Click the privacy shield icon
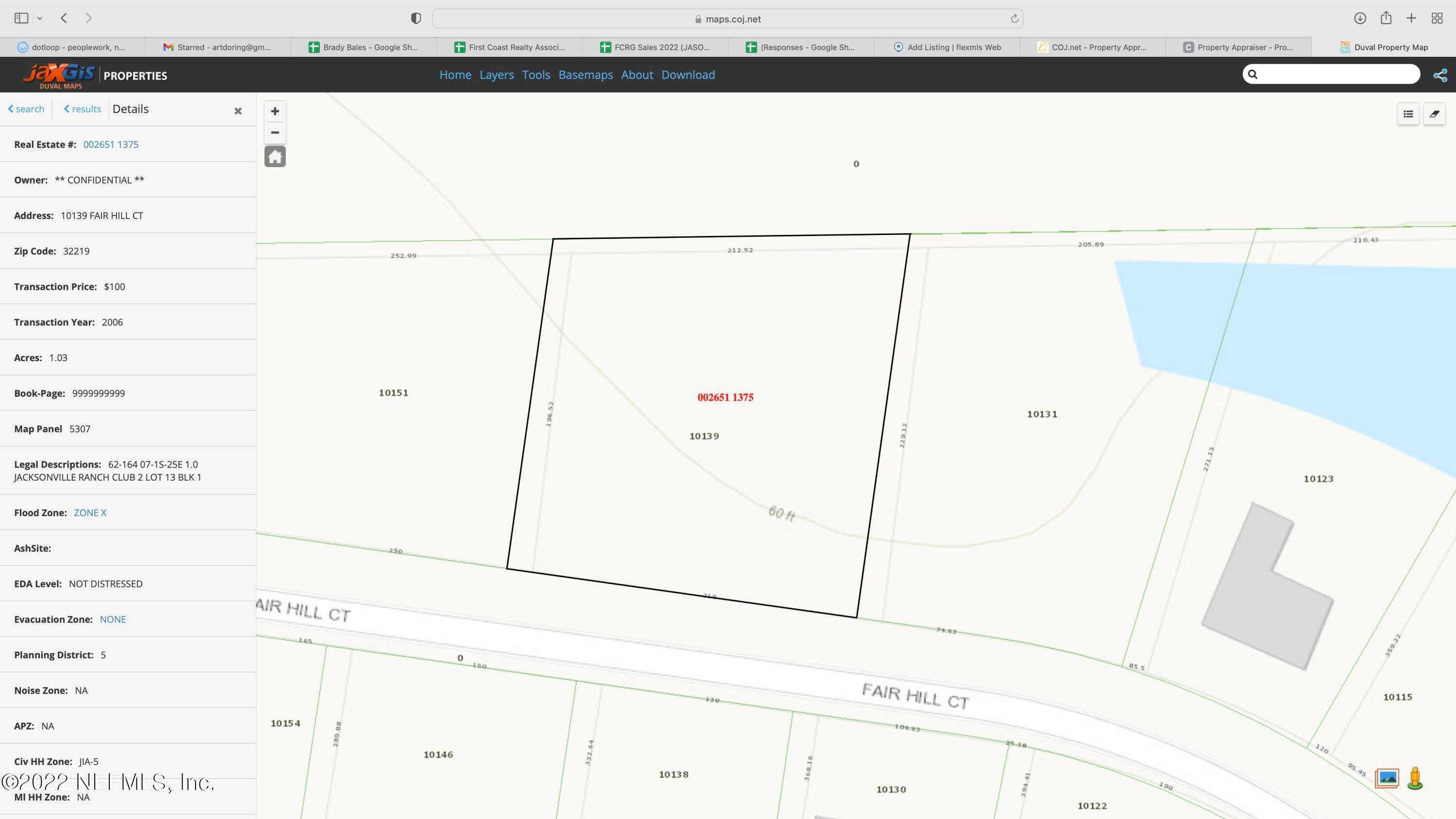This screenshot has height=819, width=1456. [x=416, y=18]
